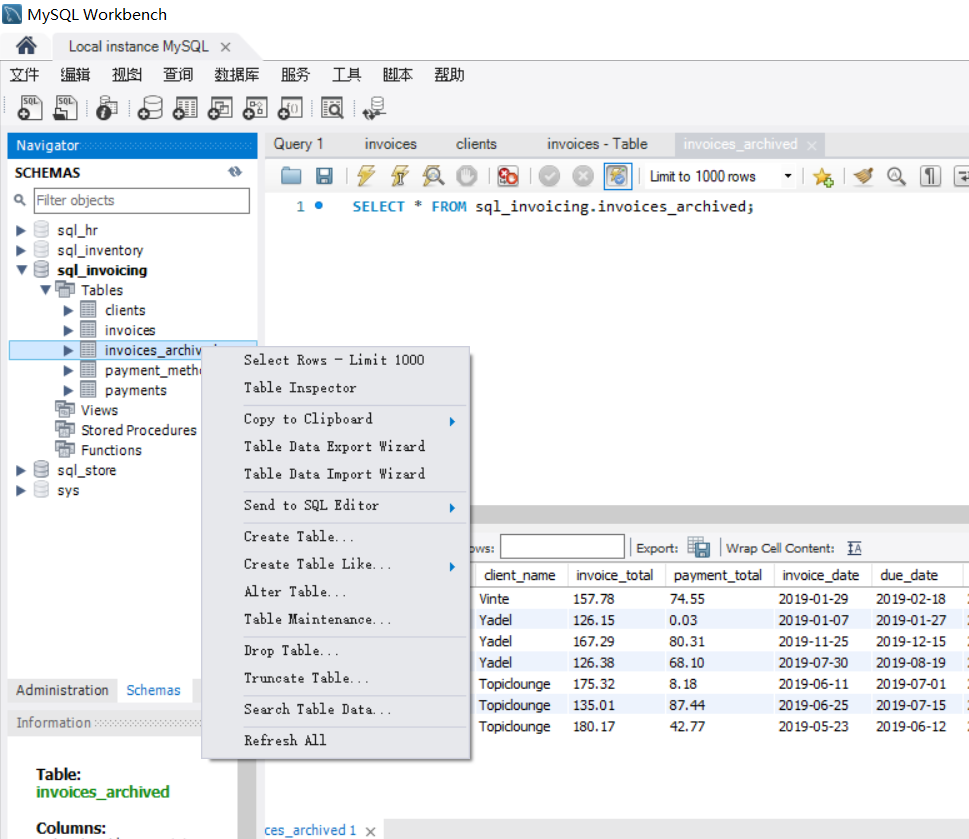Reconnect to DBMS icon
This screenshot has height=839, width=969.
(x=374, y=108)
